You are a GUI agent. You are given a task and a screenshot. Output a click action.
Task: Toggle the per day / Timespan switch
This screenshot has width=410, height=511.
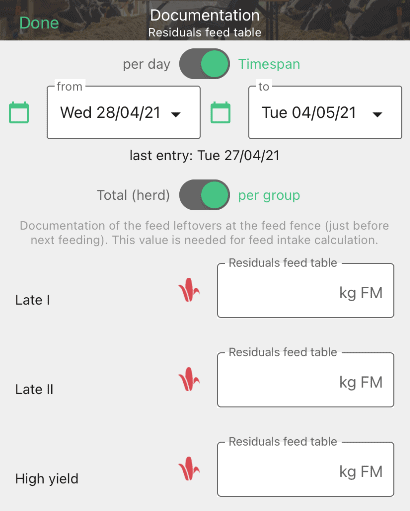pyautogui.click(x=204, y=64)
